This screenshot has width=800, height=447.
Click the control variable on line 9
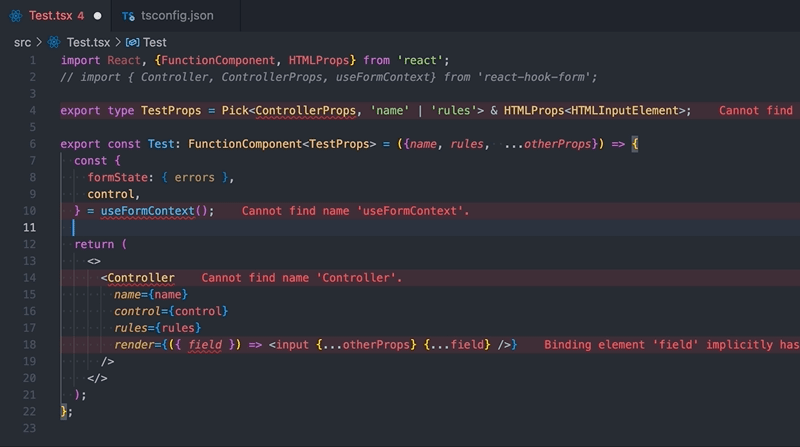pos(111,194)
